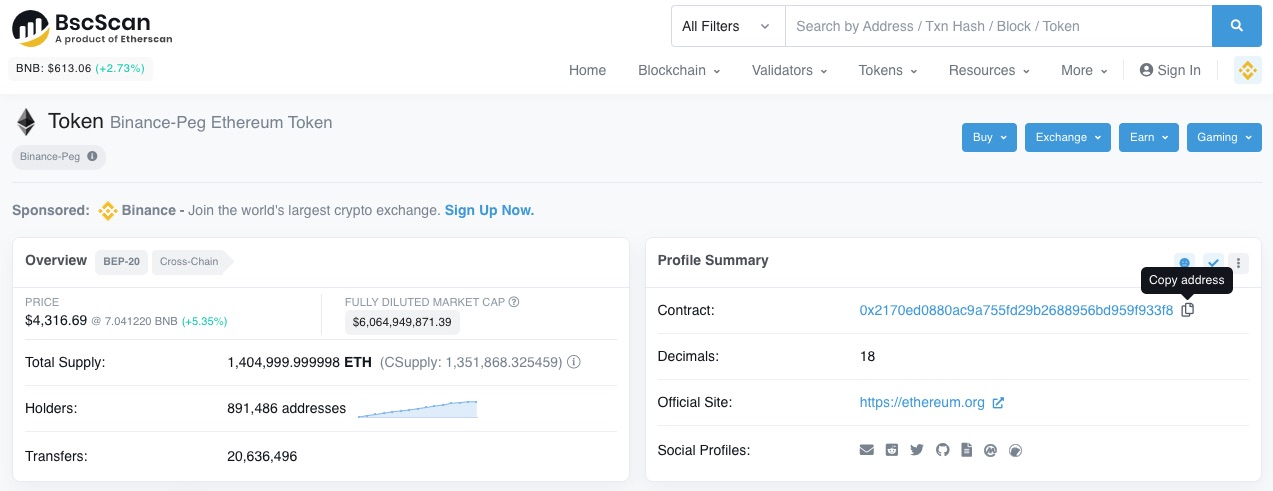1273x491 pixels.
Task: Open the Earn dropdown button
Action: pyautogui.click(x=1149, y=137)
